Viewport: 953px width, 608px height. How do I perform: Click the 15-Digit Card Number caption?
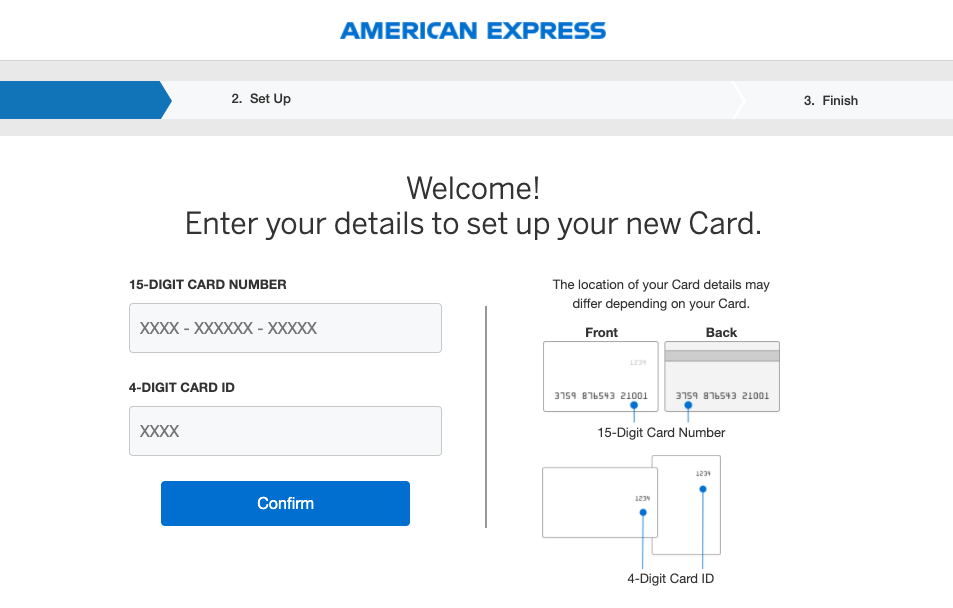tap(660, 432)
